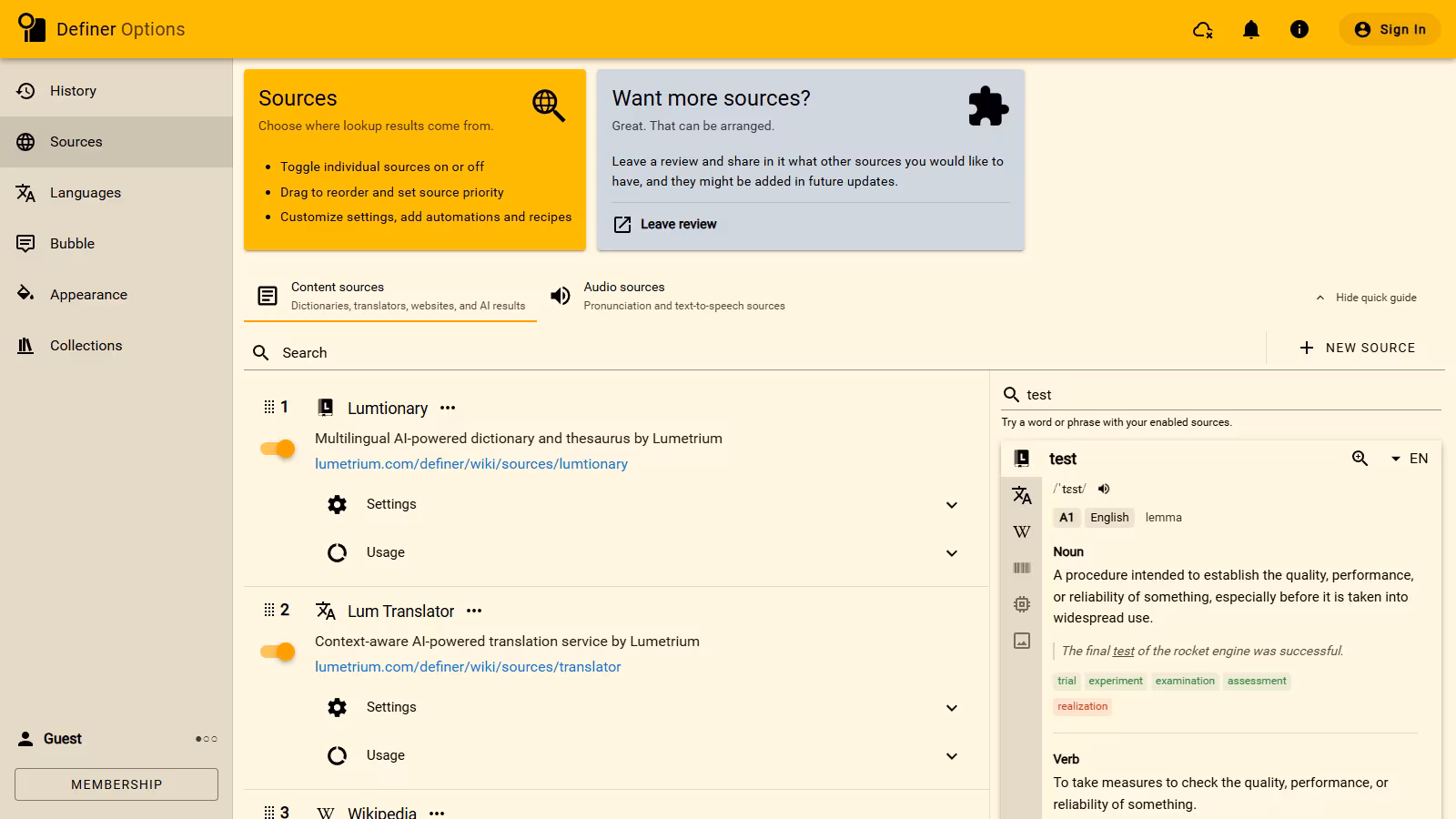
Task: Open Lum Translator more options menu
Action: 474,611
